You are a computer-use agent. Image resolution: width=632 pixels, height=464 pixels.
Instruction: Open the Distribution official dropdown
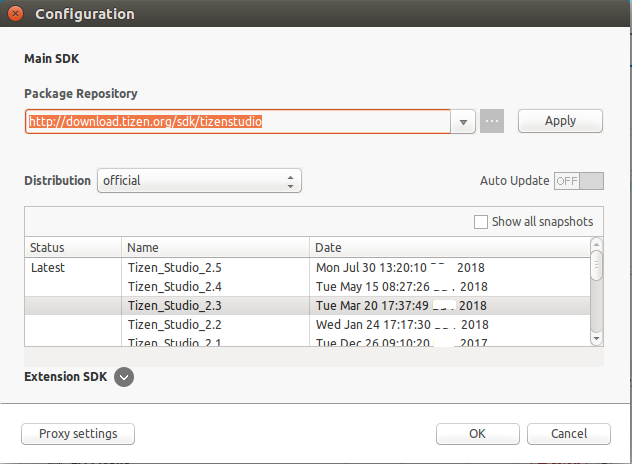(x=199, y=181)
